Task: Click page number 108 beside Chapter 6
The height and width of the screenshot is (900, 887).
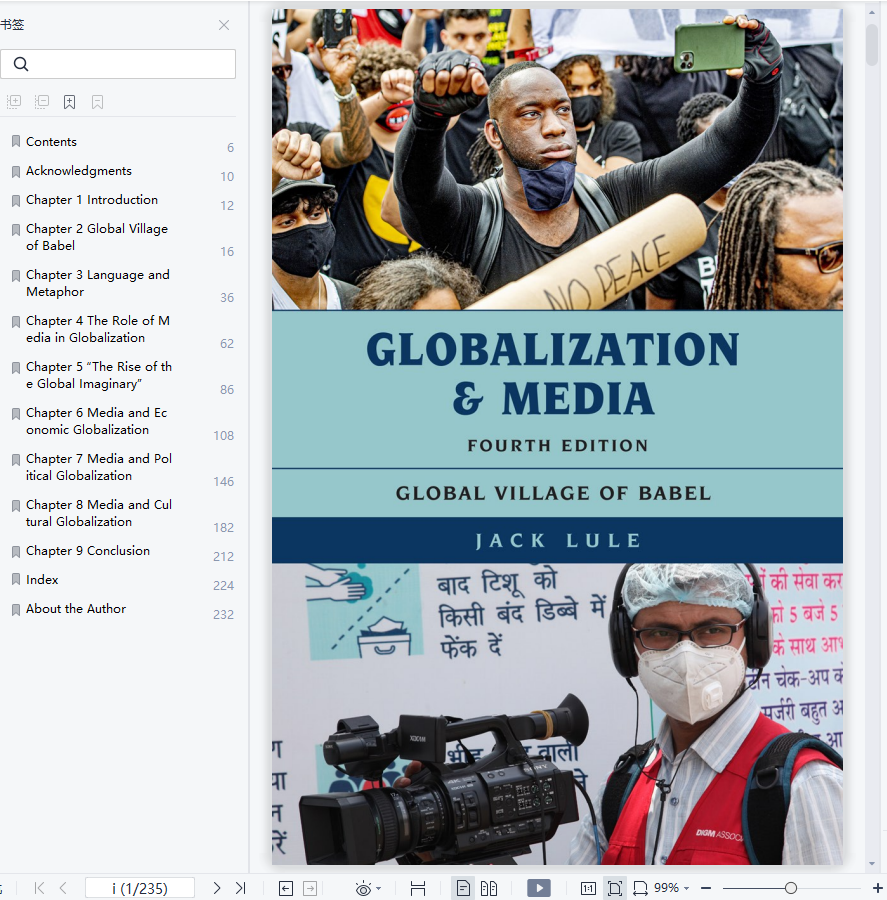Action: tap(223, 436)
